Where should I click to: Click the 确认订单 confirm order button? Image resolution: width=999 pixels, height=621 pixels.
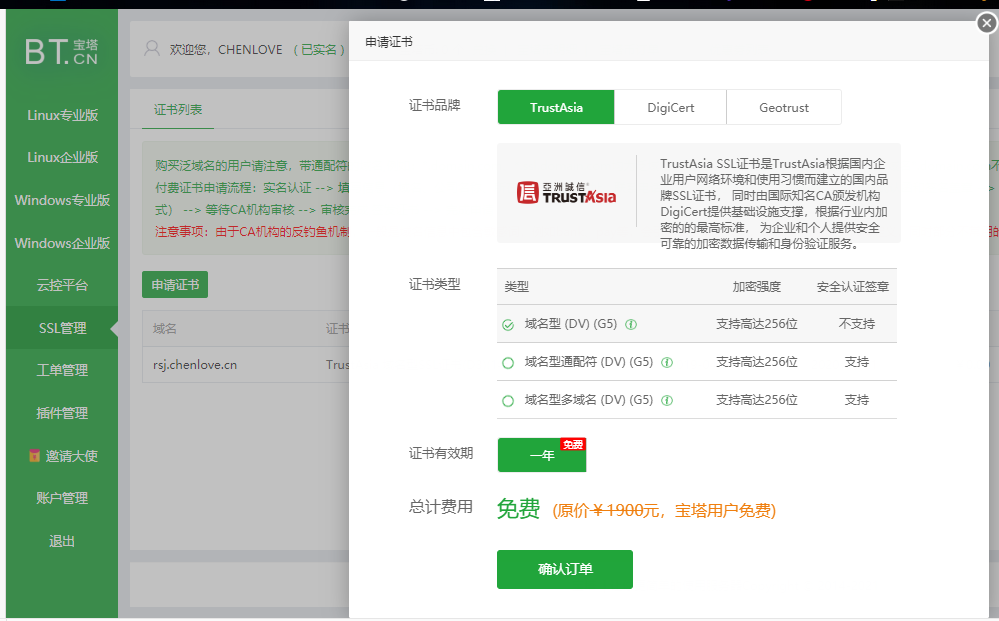coord(564,570)
